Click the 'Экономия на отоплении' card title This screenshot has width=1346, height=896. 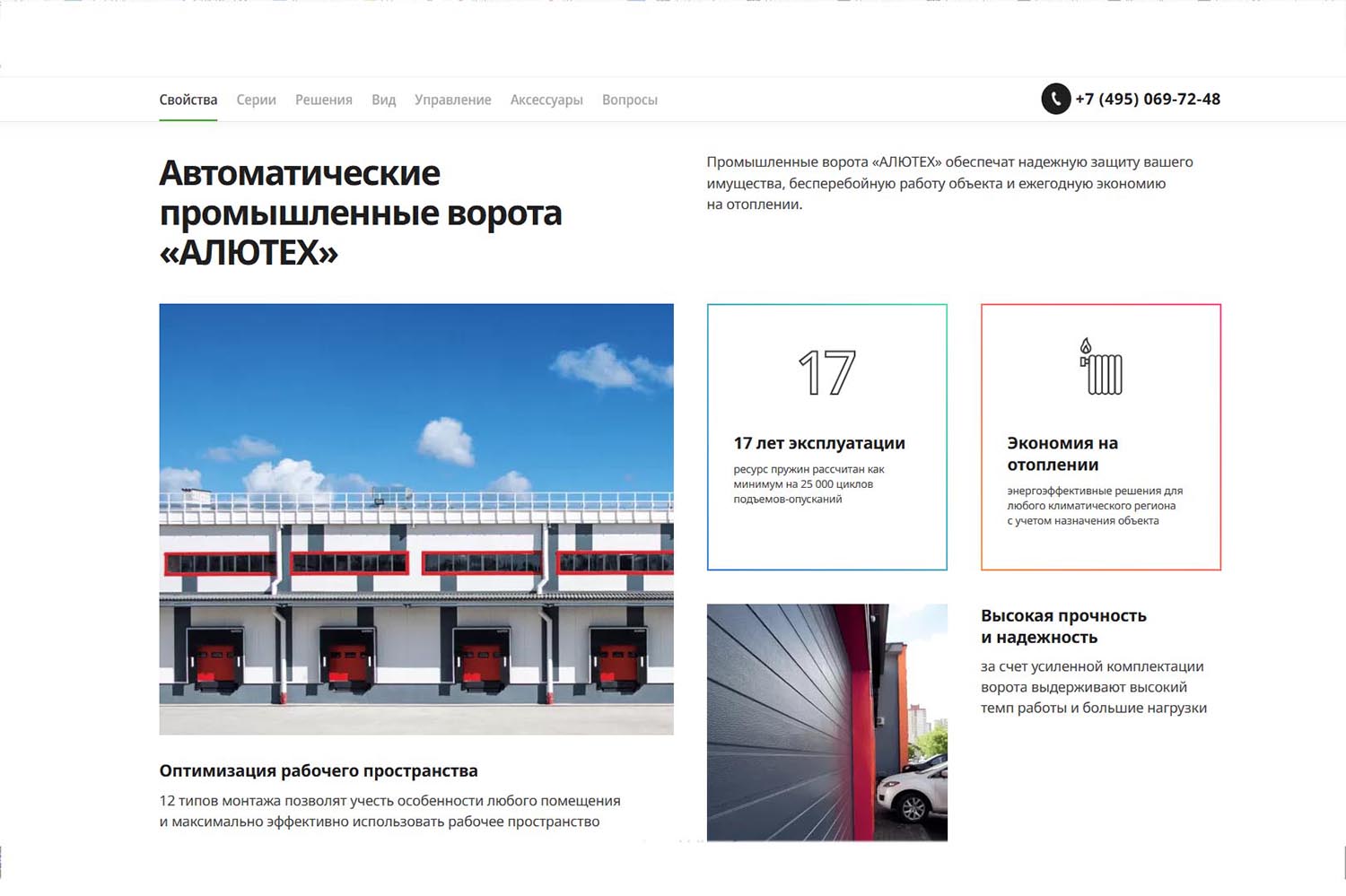tap(1062, 454)
